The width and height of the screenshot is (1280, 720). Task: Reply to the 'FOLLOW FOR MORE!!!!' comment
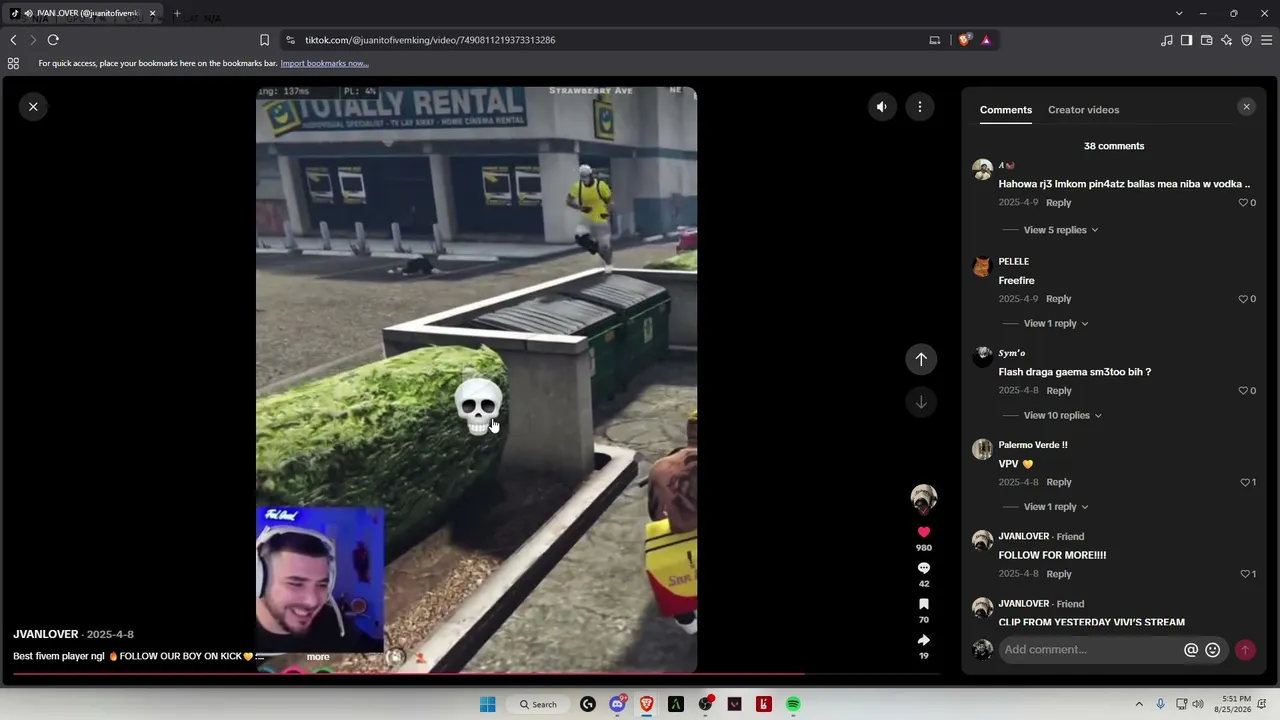tap(1058, 574)
